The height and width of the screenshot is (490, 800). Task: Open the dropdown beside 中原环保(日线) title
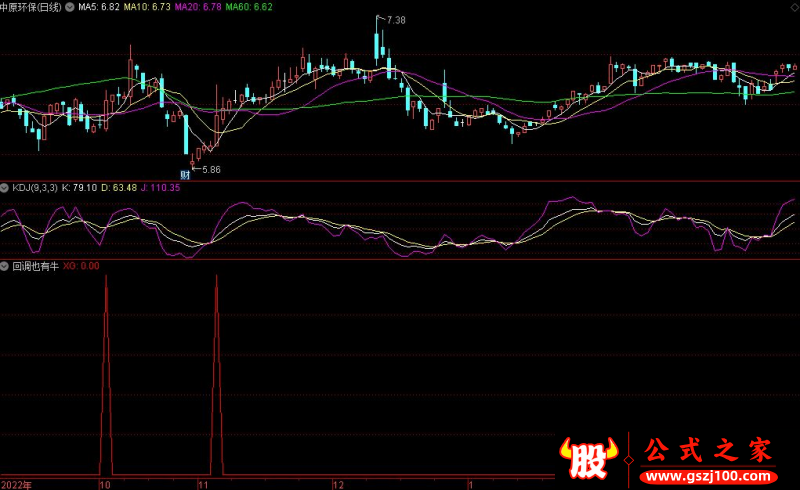[69, 7]
